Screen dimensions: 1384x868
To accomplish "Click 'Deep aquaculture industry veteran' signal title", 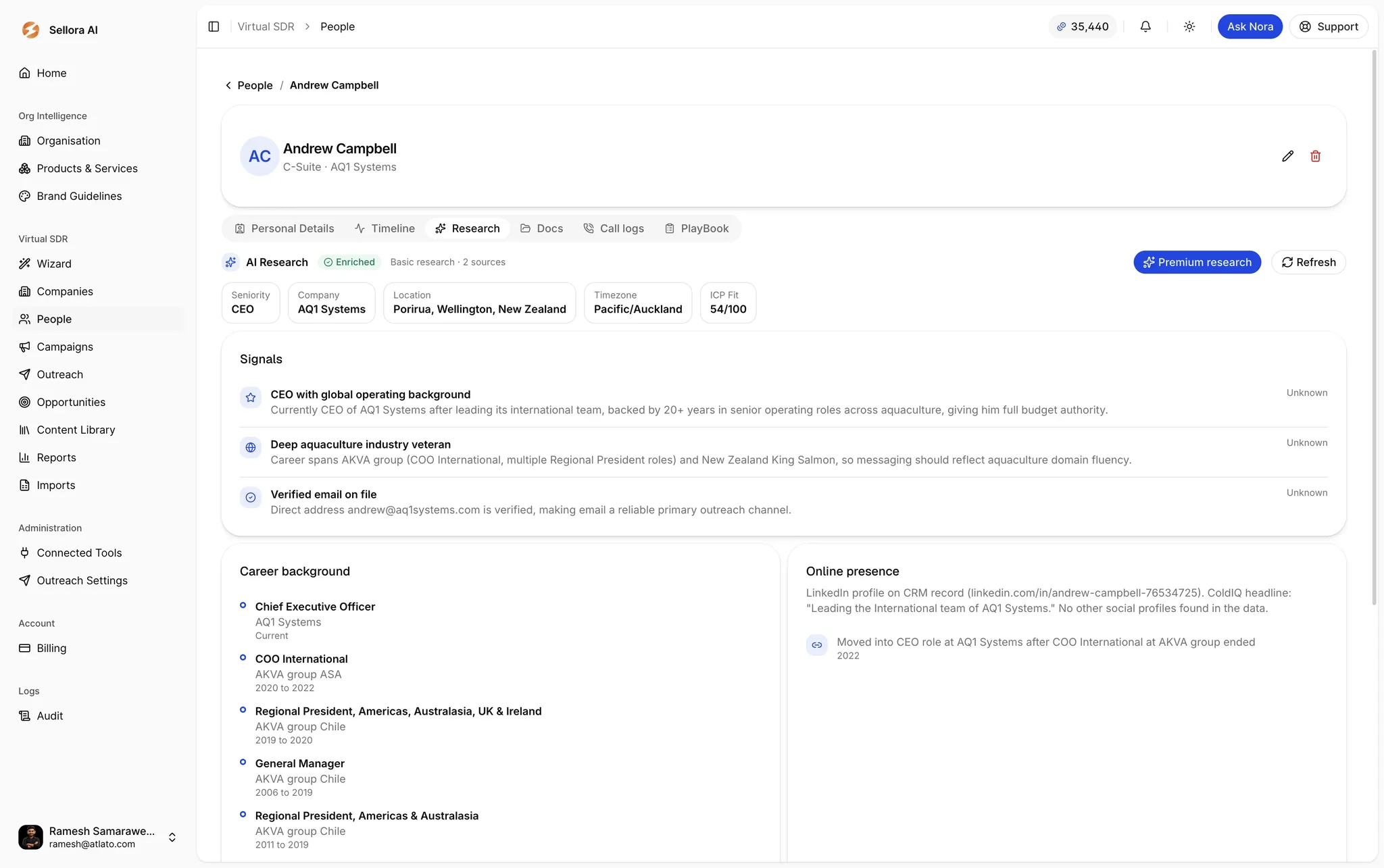I will (x=360, y=444).
